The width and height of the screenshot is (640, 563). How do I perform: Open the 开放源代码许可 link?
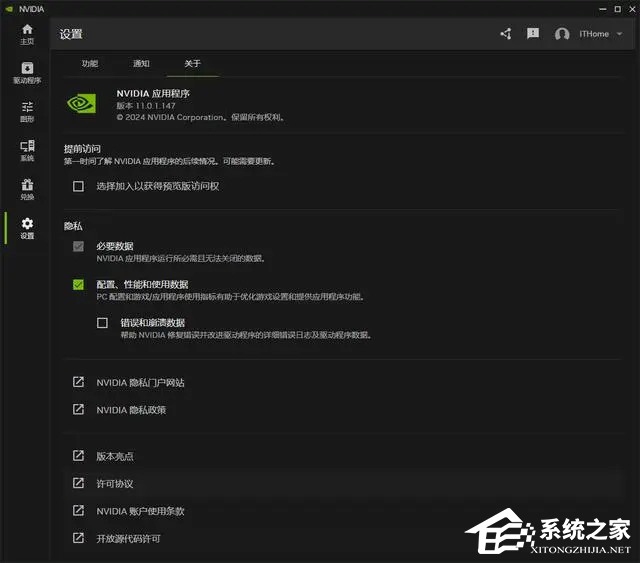point(128,539)
